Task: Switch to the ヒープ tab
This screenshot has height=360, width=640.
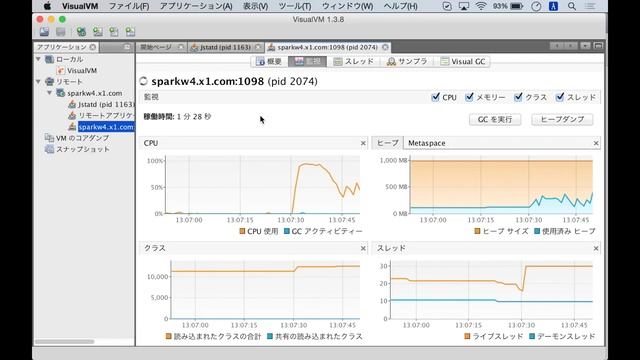Action: coord(387,143)
